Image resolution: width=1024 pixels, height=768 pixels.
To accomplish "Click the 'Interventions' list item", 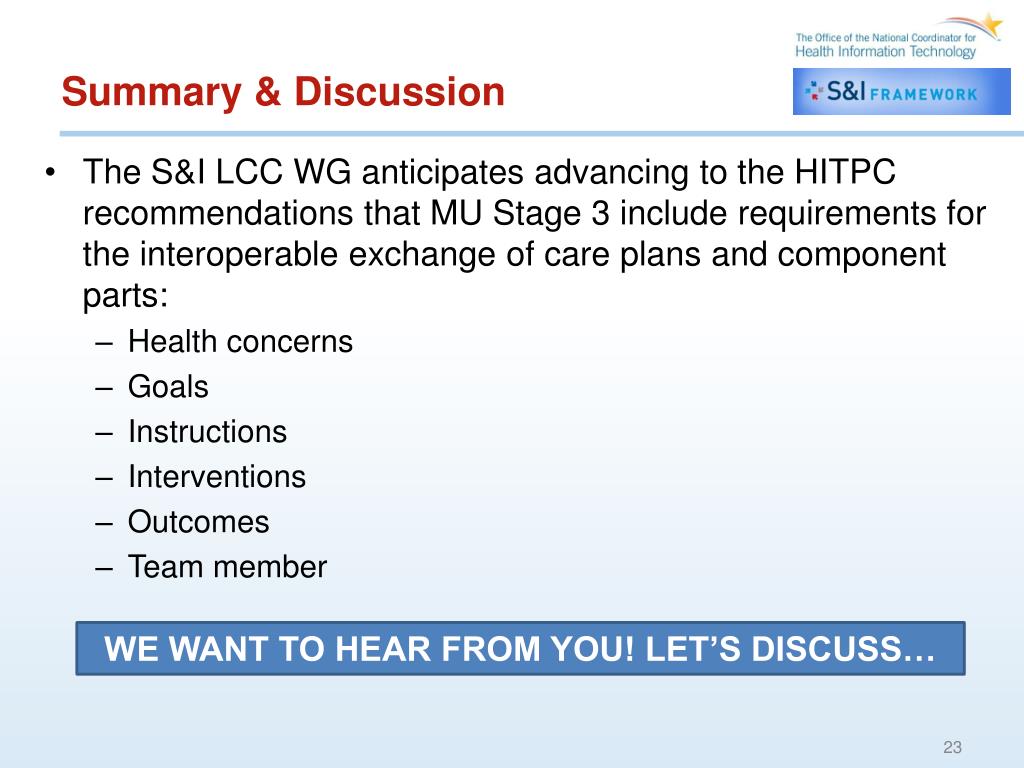I will (x=217, y=477).
